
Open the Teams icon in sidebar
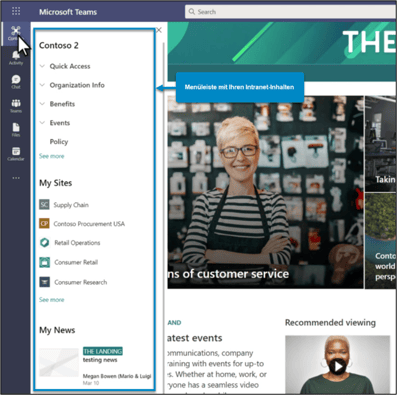pos(16,106)
